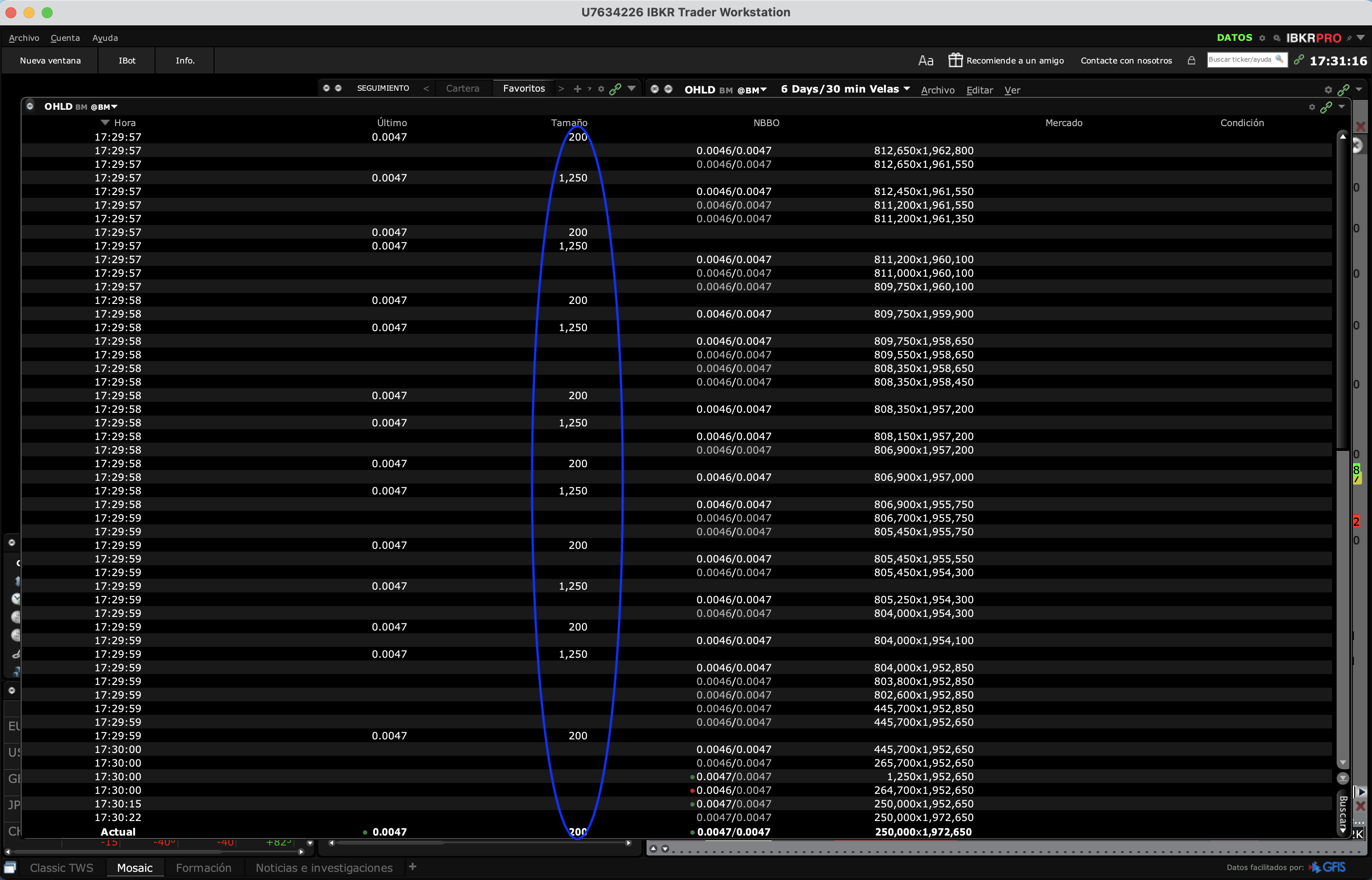Click the first round button of the Seguimiento panel

pyautogui.click(x=326, y=88)
